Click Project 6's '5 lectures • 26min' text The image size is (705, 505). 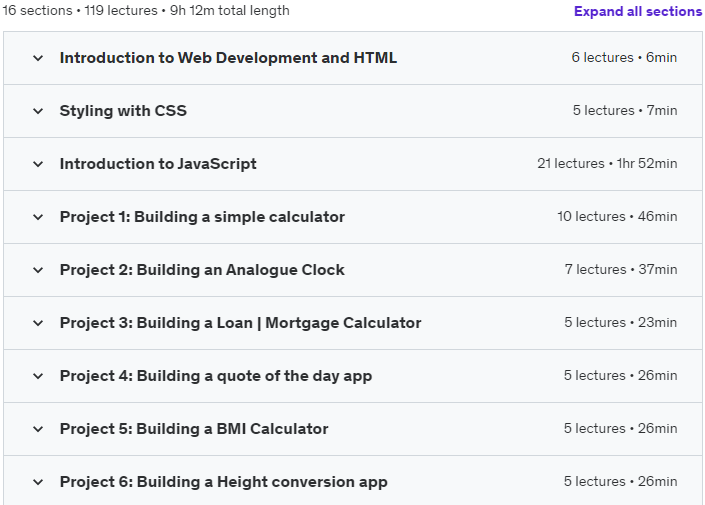(x=620, y=482)
